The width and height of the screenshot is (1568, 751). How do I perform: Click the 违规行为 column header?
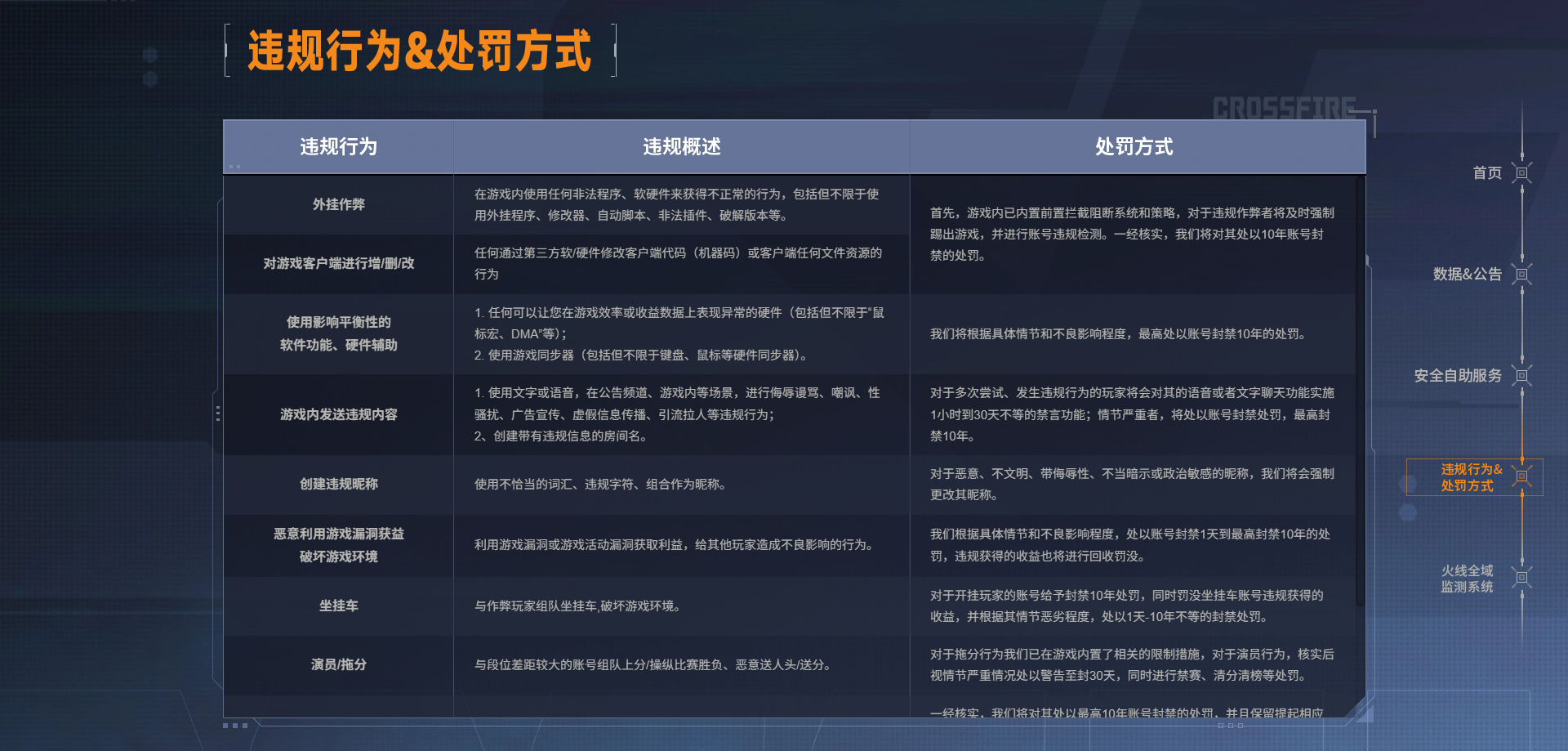tap(338, 147)
